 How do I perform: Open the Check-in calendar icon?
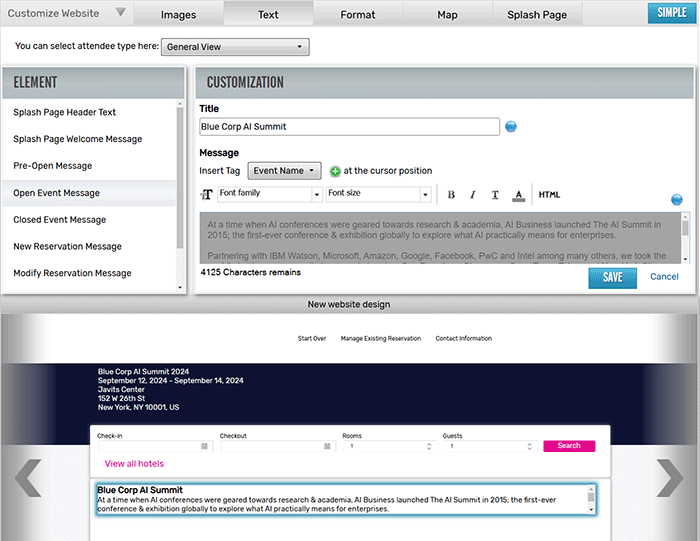[x=204, y=446]
